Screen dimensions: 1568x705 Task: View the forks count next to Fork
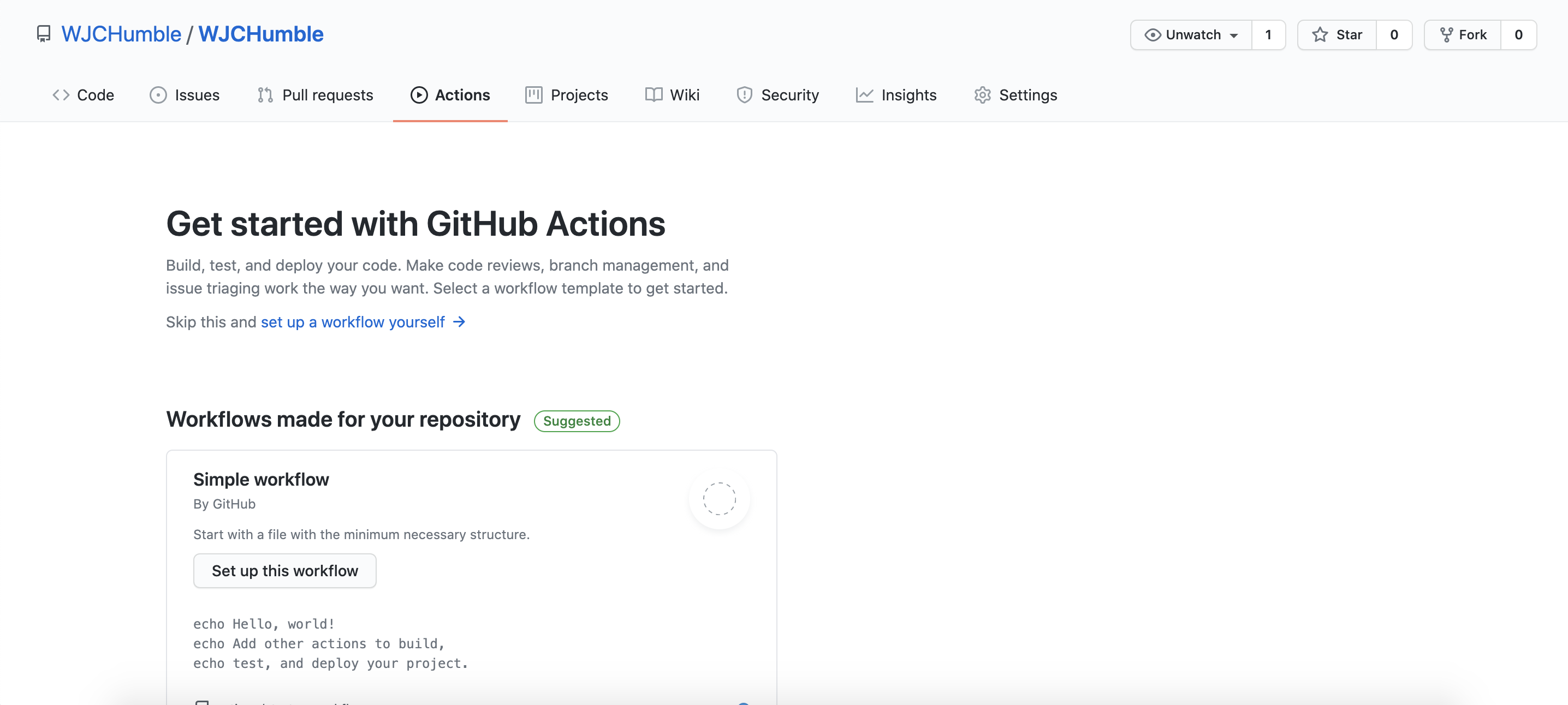click(1519, 35)
